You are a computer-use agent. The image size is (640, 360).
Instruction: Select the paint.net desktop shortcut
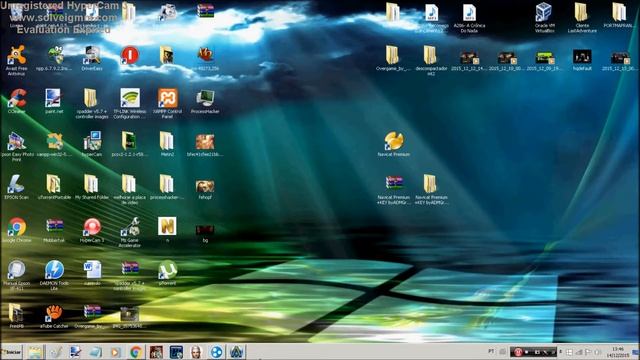coord(54,101)
